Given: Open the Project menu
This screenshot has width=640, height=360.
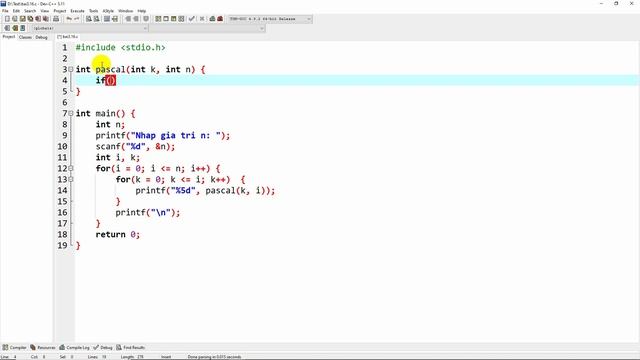Looking at the screenshot, I should [x=60, y=11].
